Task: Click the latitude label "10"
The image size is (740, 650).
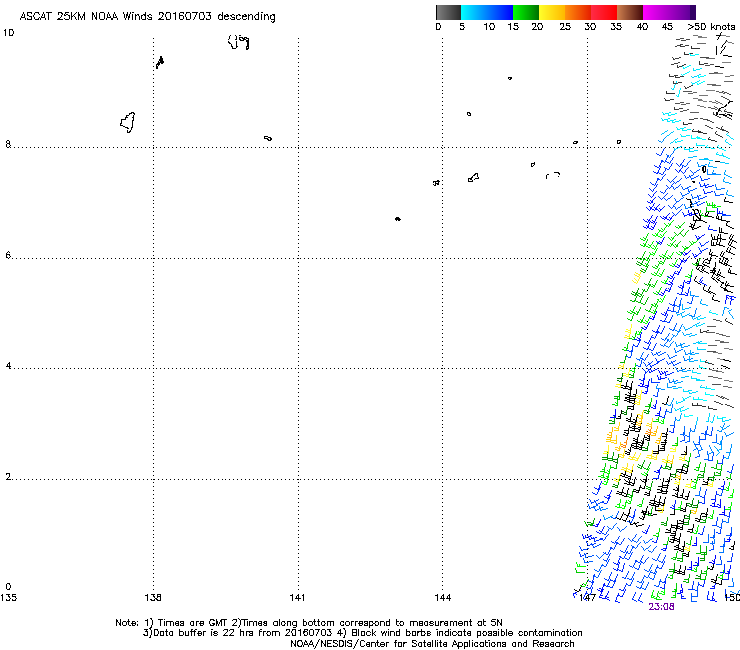Action: click(x=8, y=33)
